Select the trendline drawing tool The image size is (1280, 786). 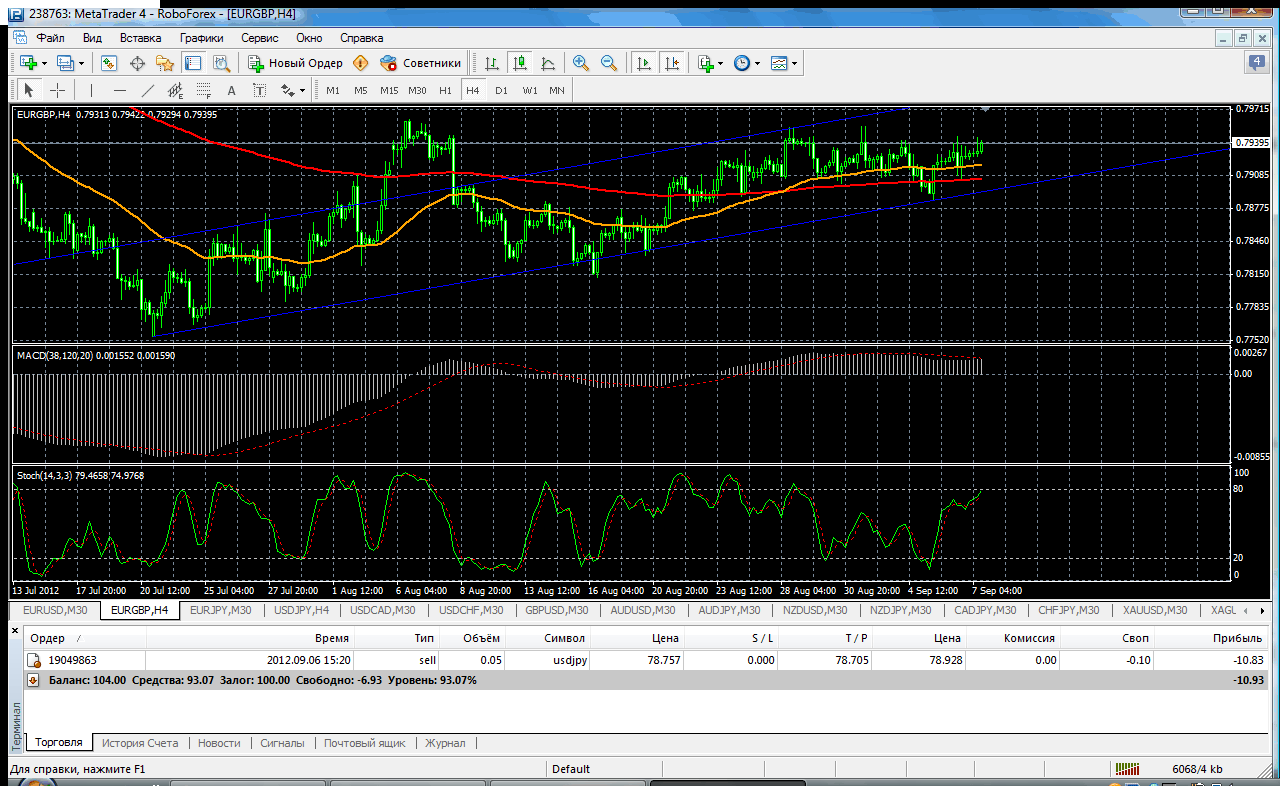point(148,90)
